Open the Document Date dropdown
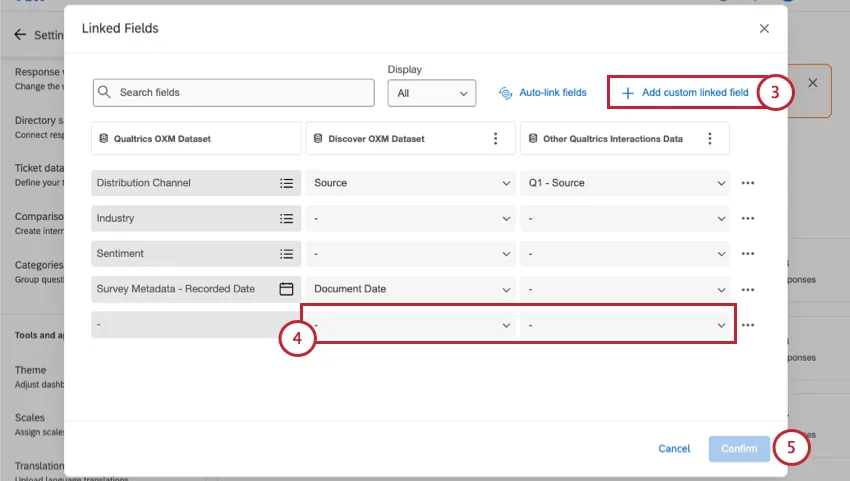The image size is (850, 481). (410, 289)
